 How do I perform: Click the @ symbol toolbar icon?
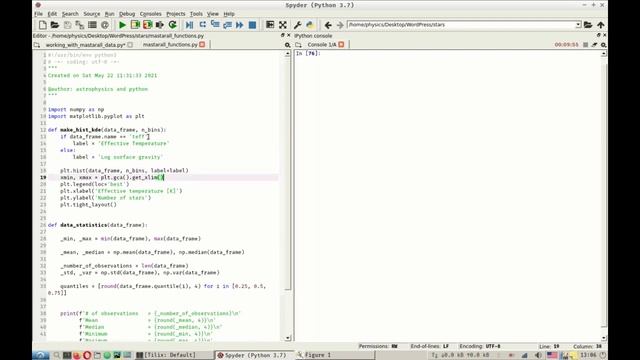pyautogui.click(x=105, y=25)
